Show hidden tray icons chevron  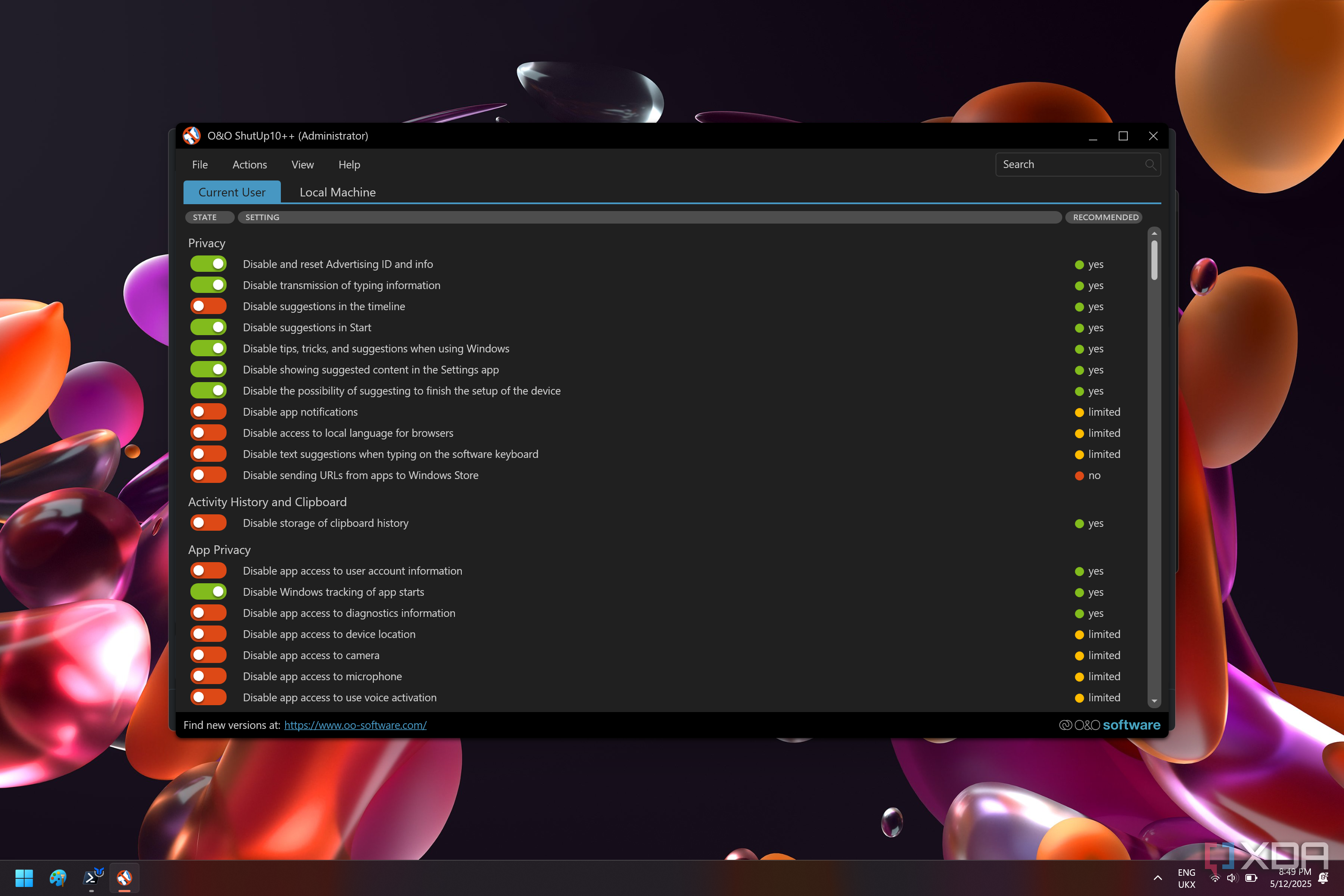[x=1158, y=878]
